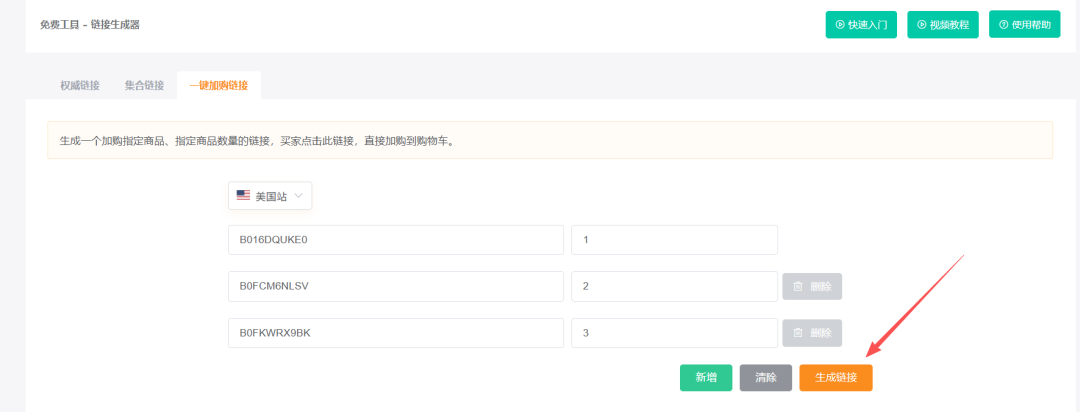
Task: Click the US flag icon in site selector
Action: 243,195
